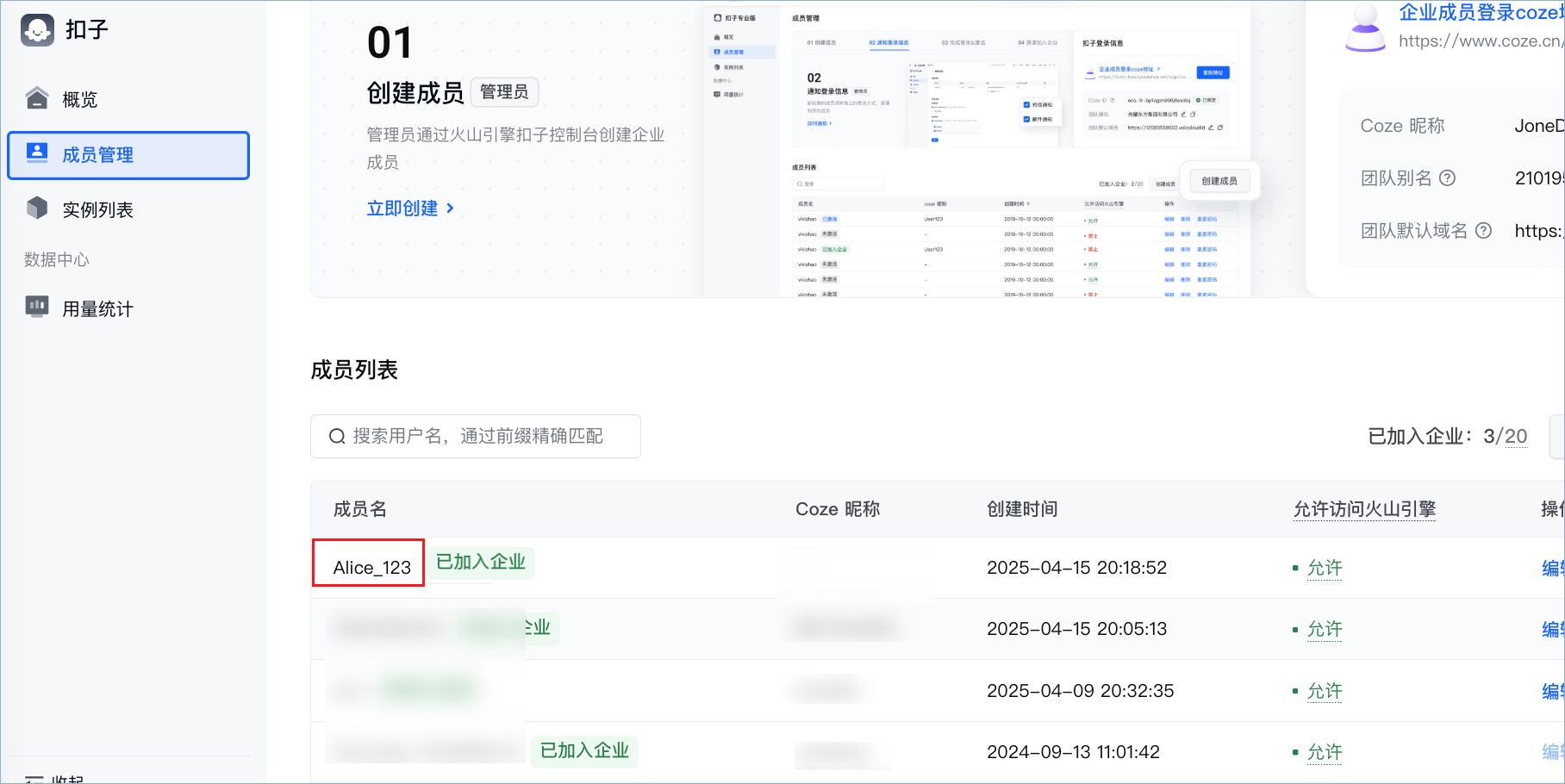1565x784 pixels.
Task: Click 编辑 in the 2025-04-09 row
Action: (1552, 691)
